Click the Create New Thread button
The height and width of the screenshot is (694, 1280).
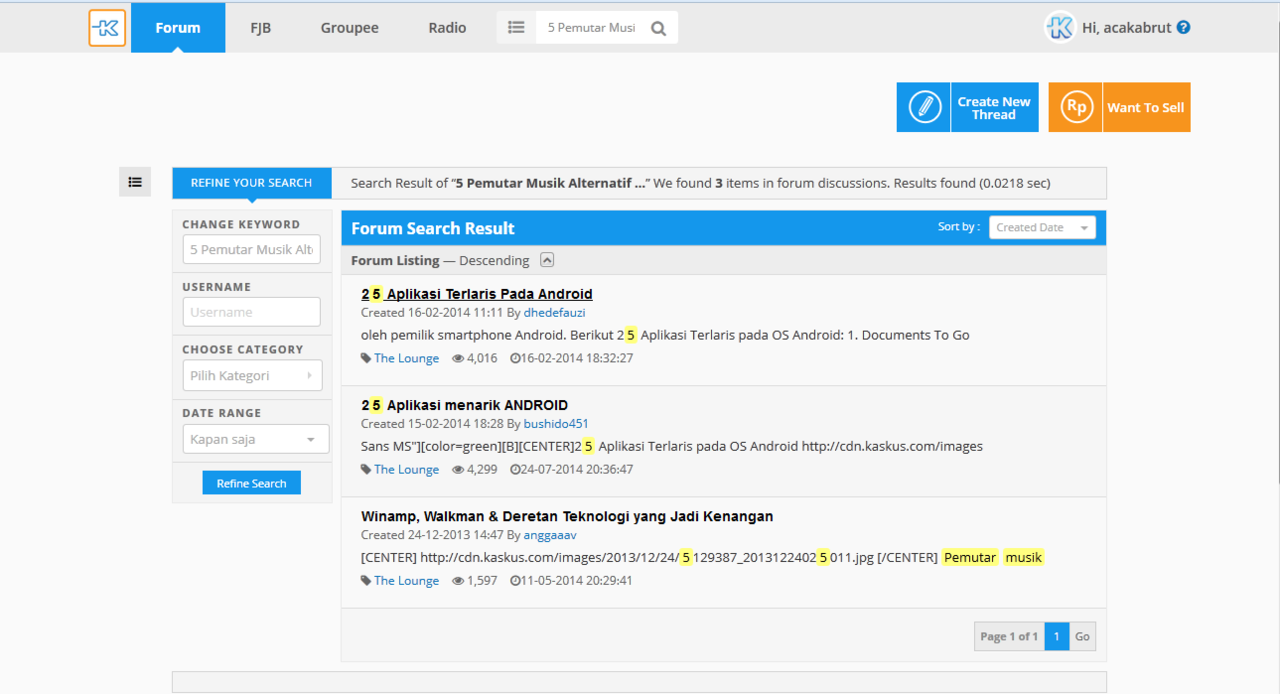coord(967,107)
